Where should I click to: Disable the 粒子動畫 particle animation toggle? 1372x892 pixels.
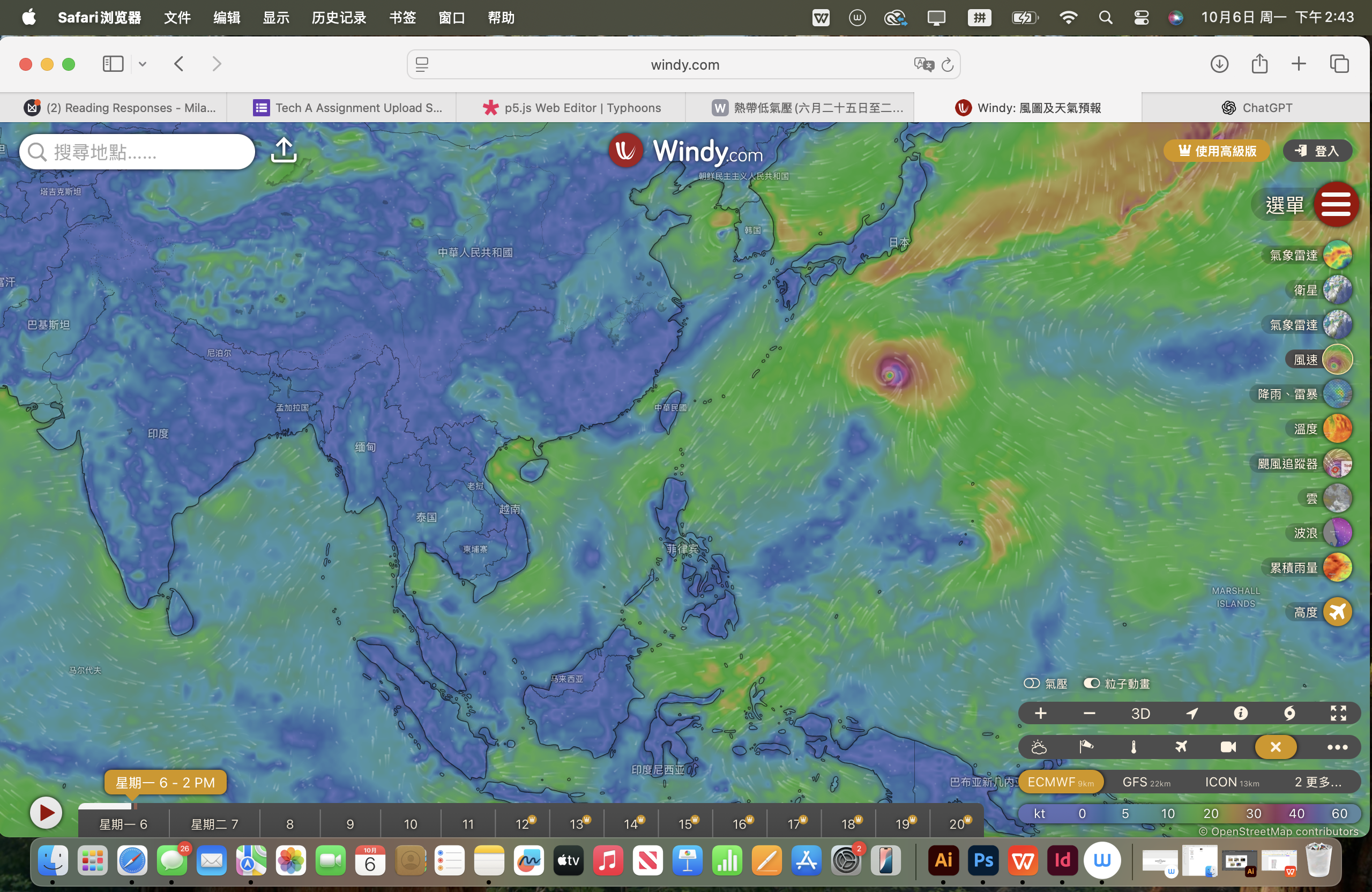coord(1091,683)
